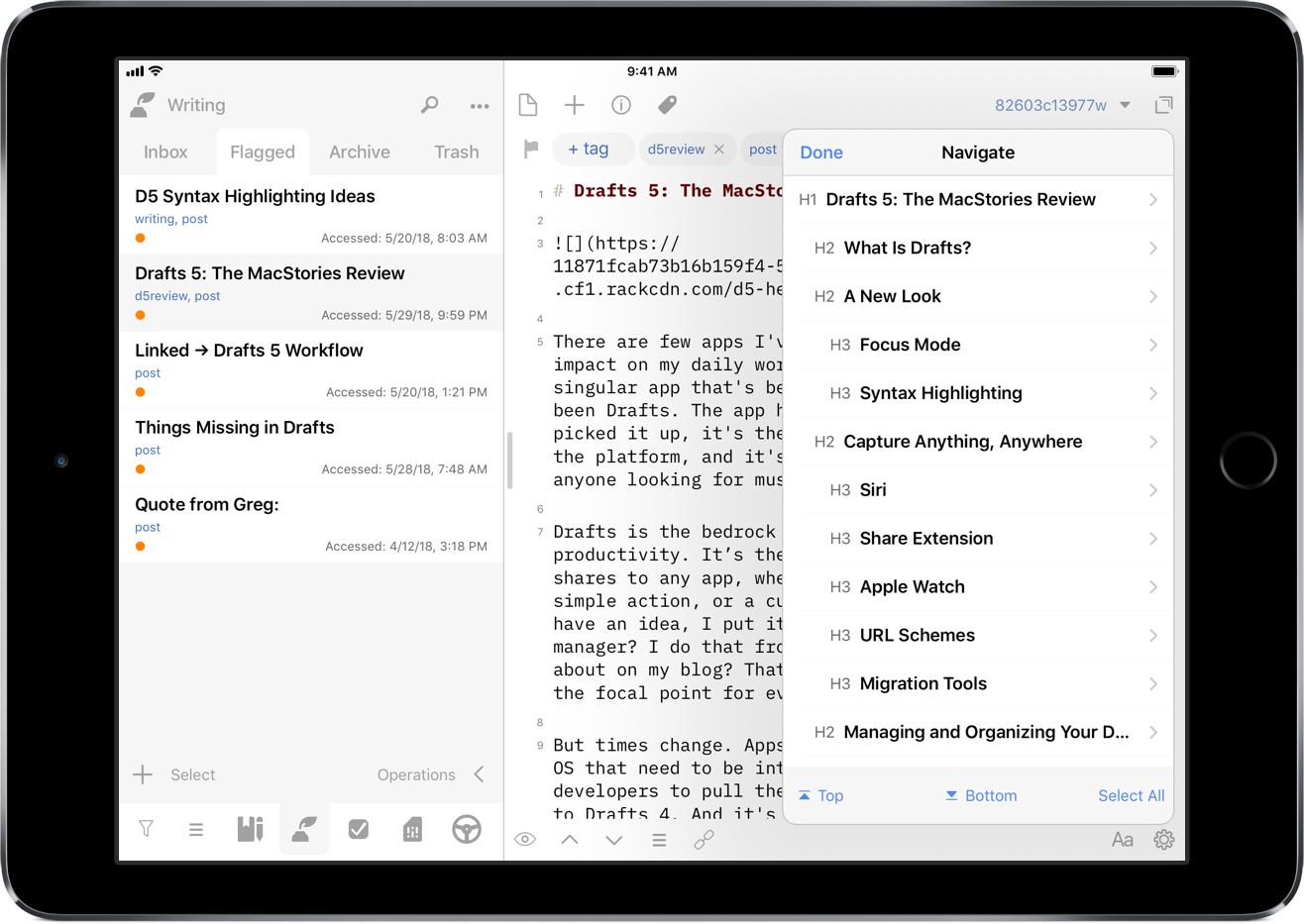Toggle focus mode eye icon
Viewport: 1304px width, 924px height.
pos(525,840)
